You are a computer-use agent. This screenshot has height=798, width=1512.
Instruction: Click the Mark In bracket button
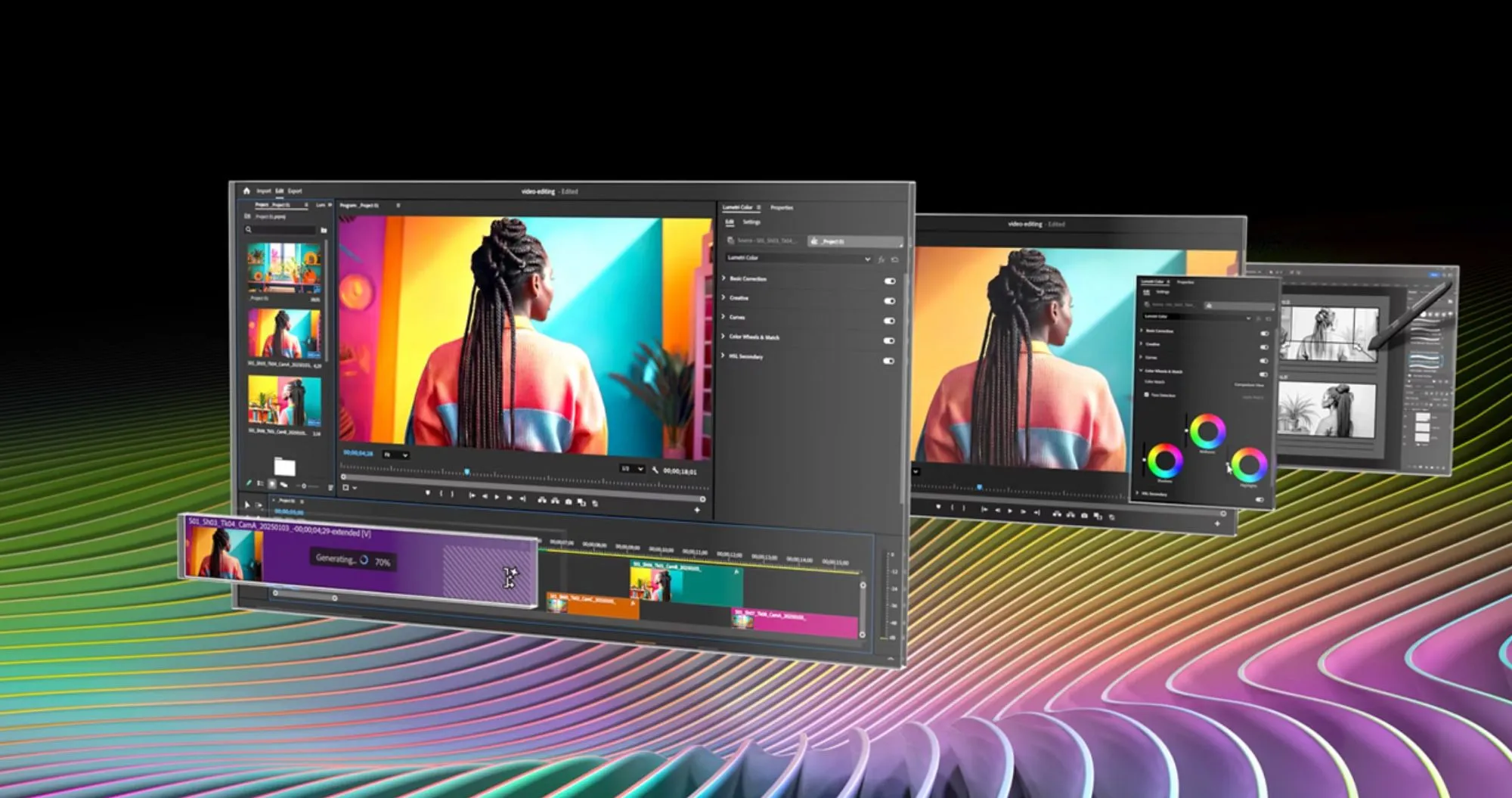pos(442,494)
